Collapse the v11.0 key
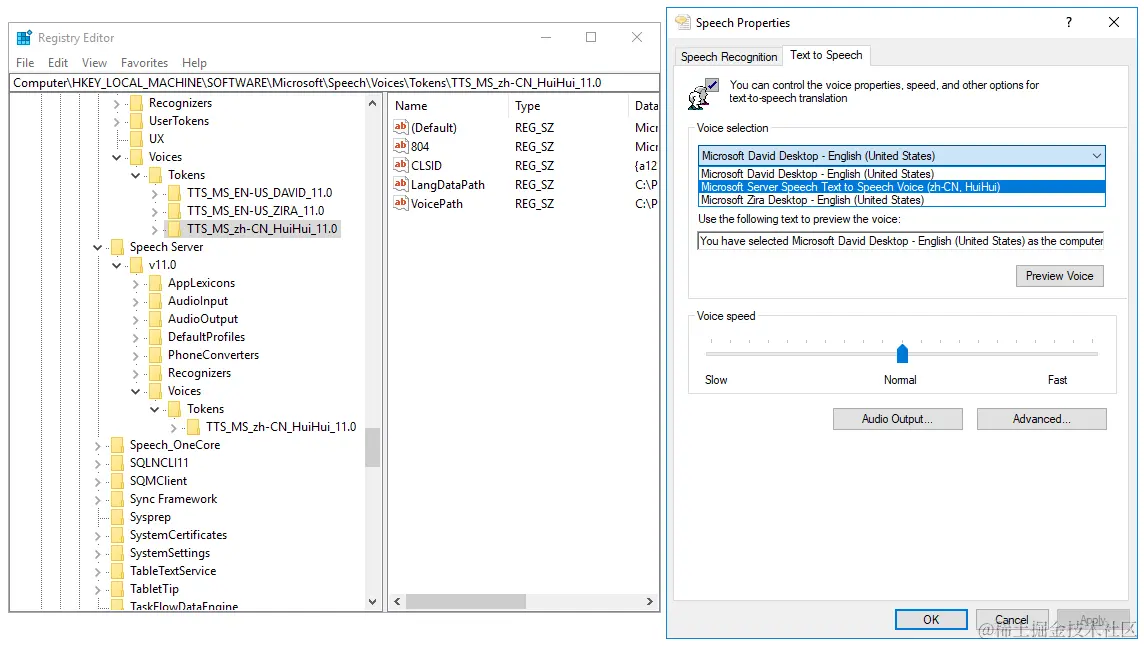 (x=117, y=265)
